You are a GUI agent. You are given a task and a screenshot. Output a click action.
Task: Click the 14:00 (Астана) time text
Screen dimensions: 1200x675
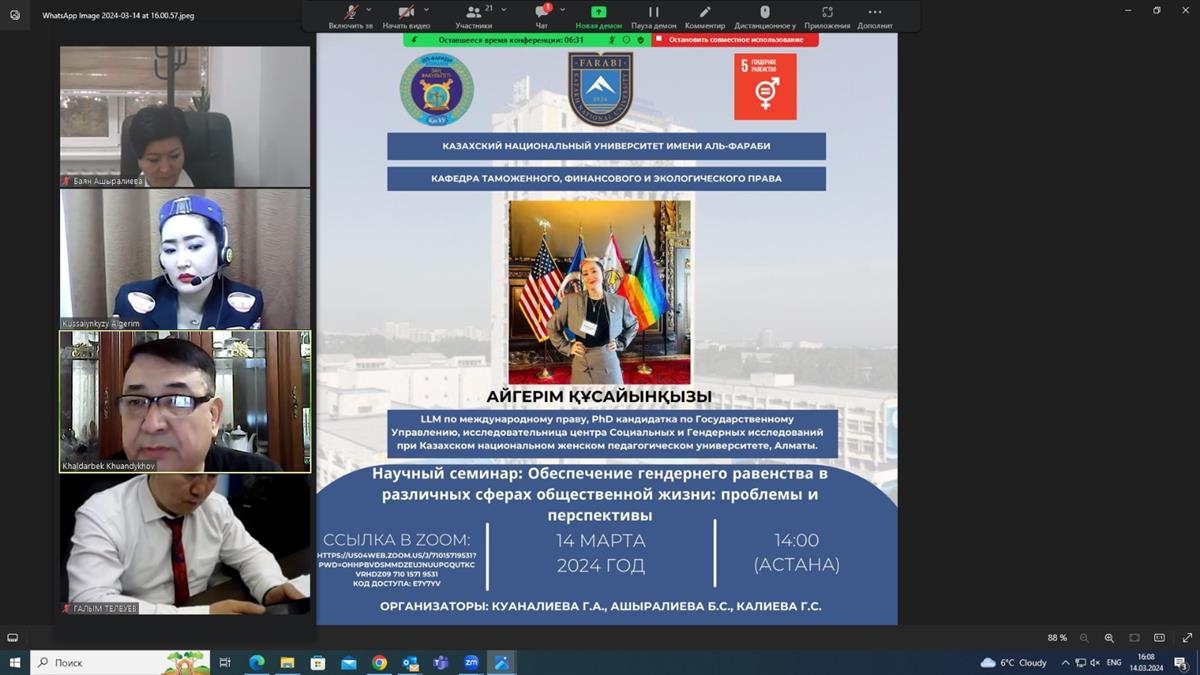click(x=796, y=553)
